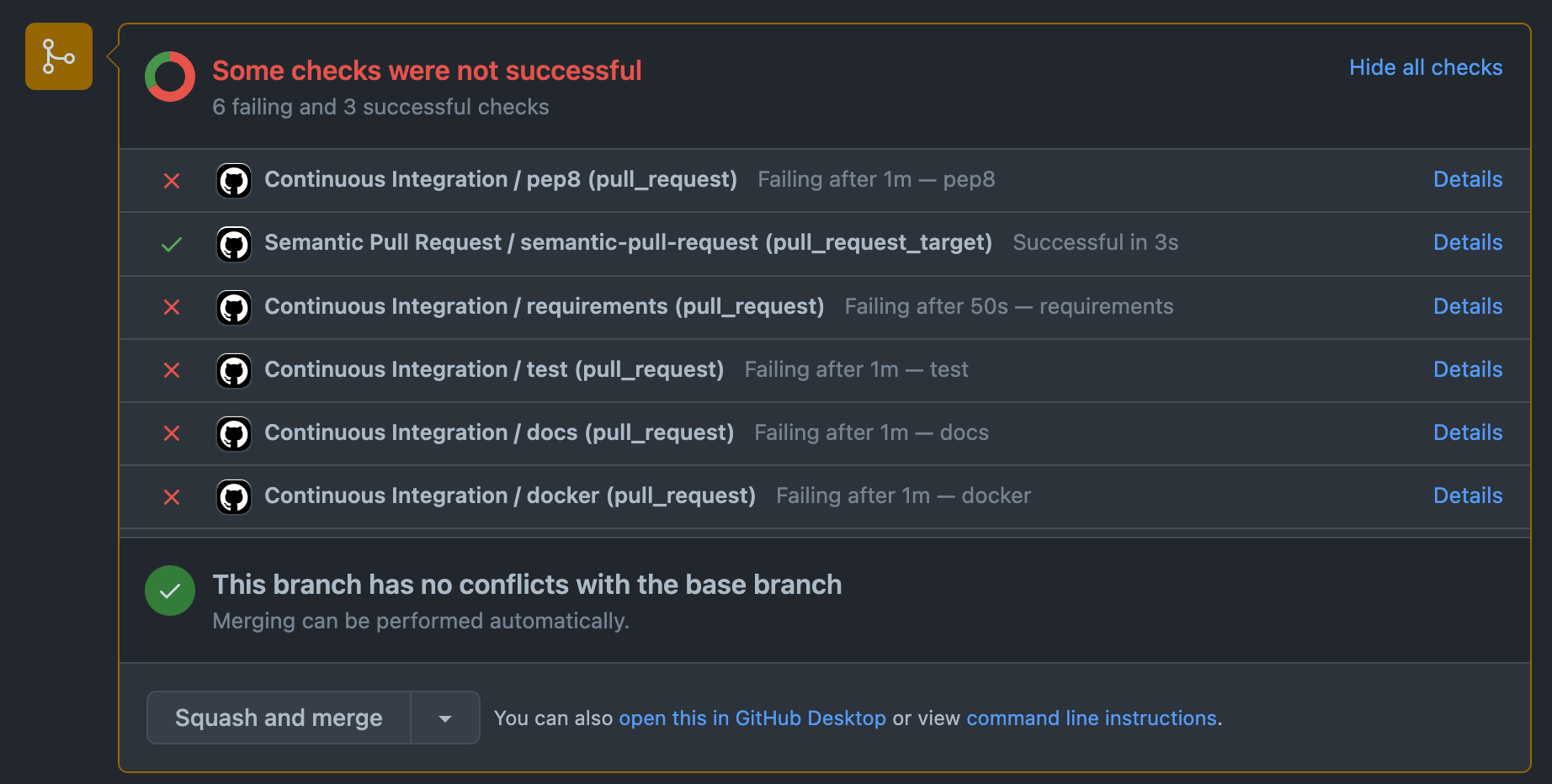This screenshot has height=784, width=1552.
Task: Click Squash and merge button
Action: (279, 718)
